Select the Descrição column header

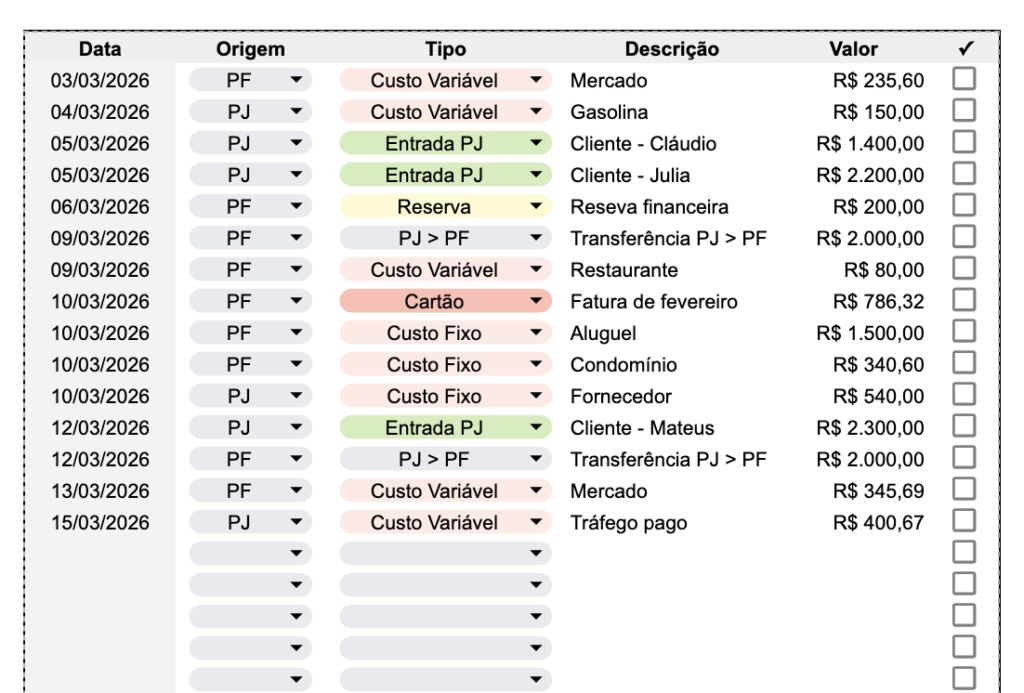point(671,49)
